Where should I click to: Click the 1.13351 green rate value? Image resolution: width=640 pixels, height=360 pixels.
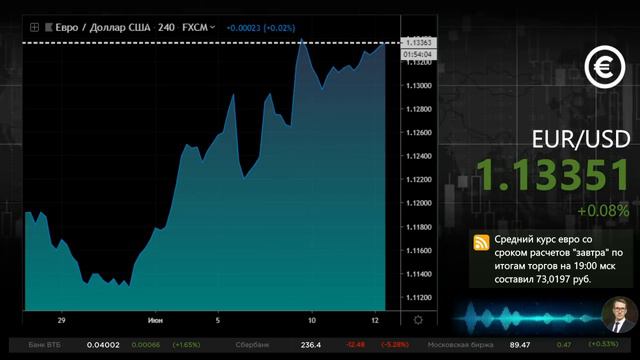[x=553, y=175]
